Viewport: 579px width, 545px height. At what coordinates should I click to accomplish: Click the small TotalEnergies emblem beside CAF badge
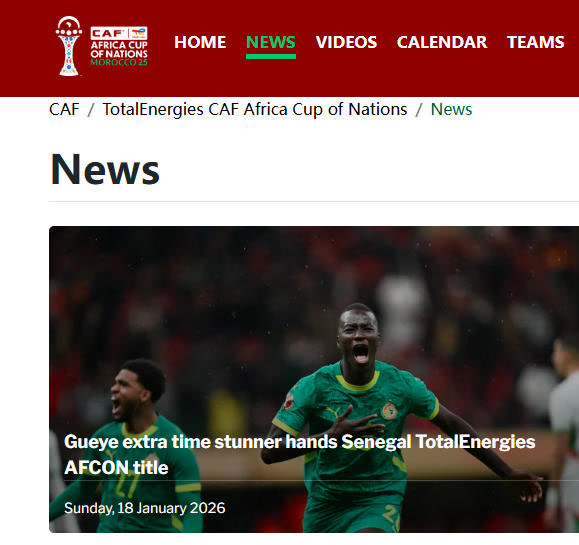(x=138, y=33)
